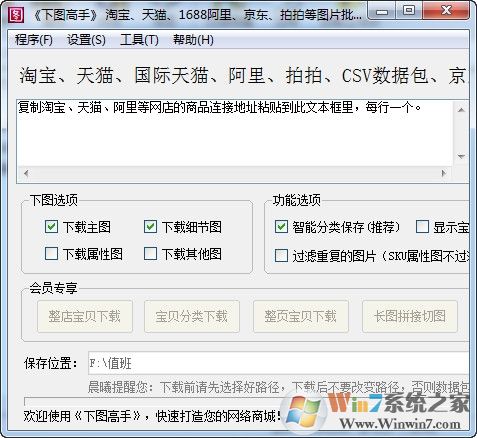This screenshot has height=438, width=477.
Task: Click into the 保存位置 path field
Action: pyautogui.click(x=278, y=363)
